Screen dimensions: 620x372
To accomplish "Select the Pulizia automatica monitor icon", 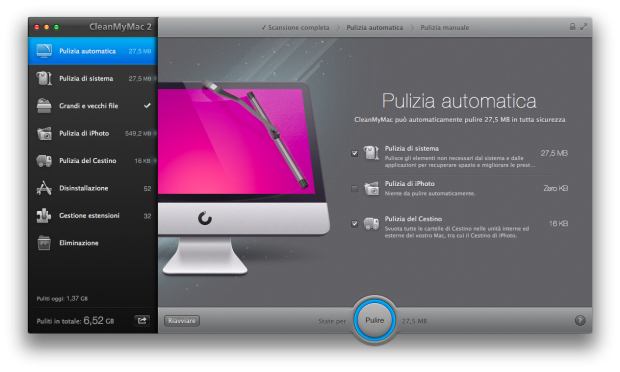I will click(x=44, y=51).
